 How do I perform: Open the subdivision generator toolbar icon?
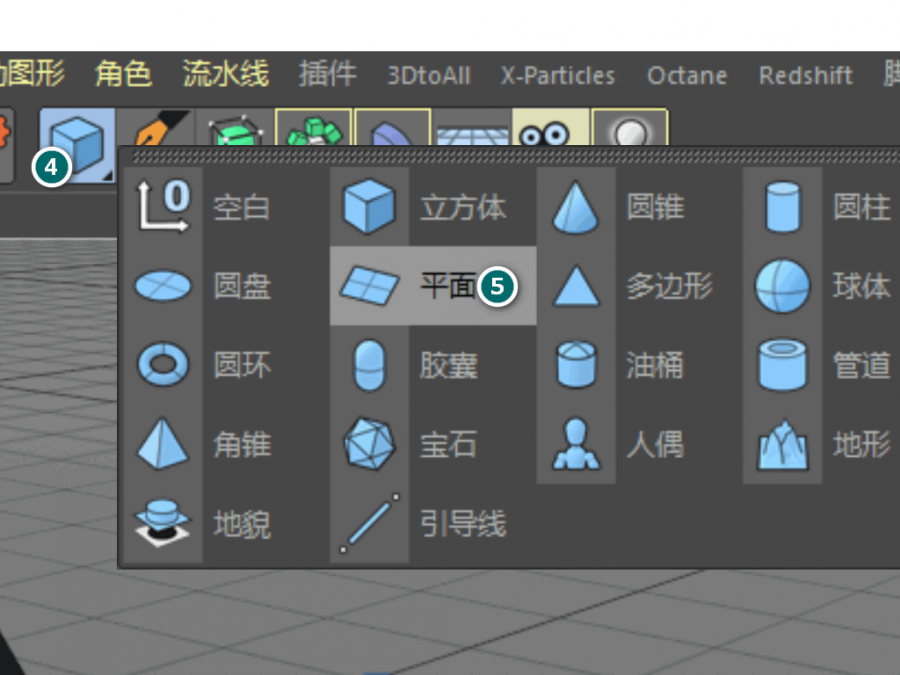pyautogui.click(x=235, y=129)
